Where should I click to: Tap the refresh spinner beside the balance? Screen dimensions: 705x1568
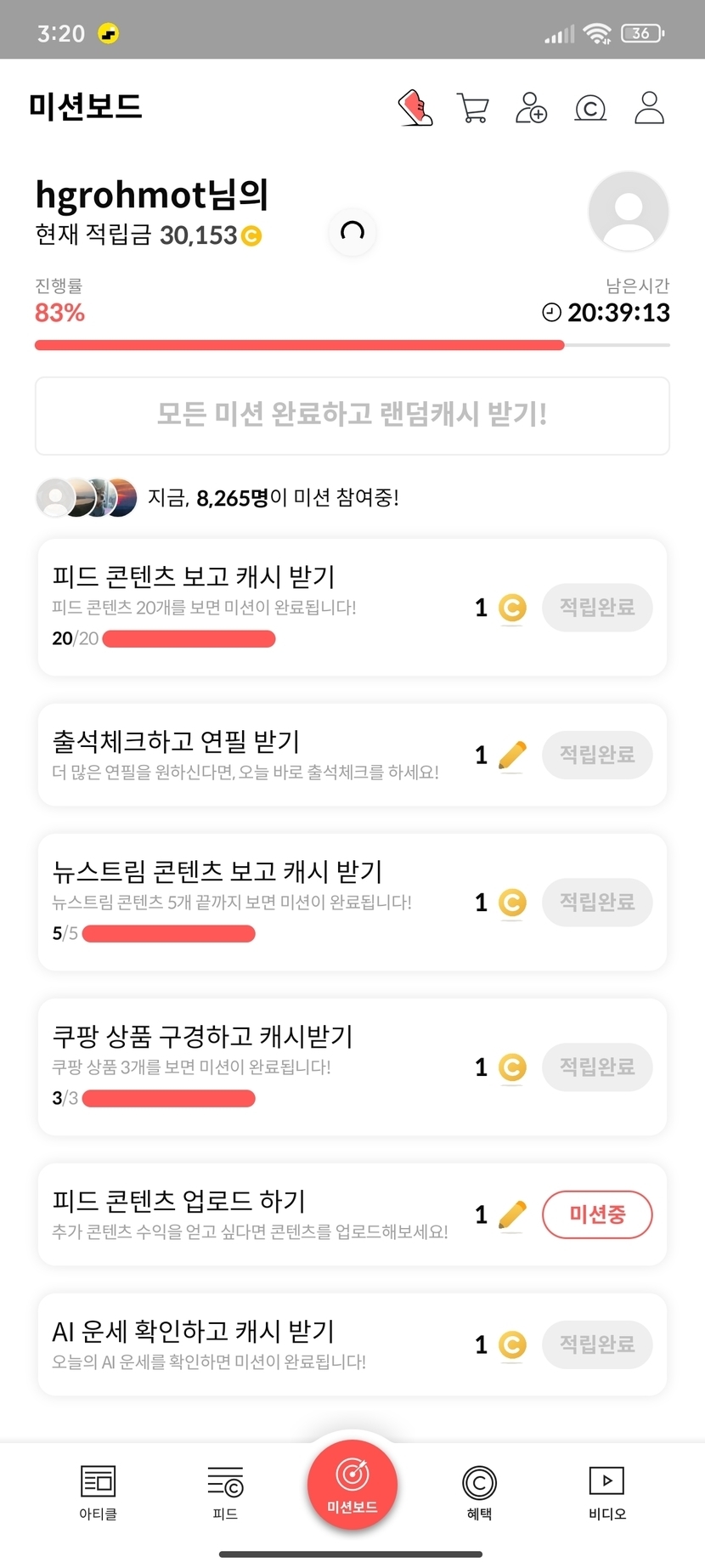pos(352,231)
